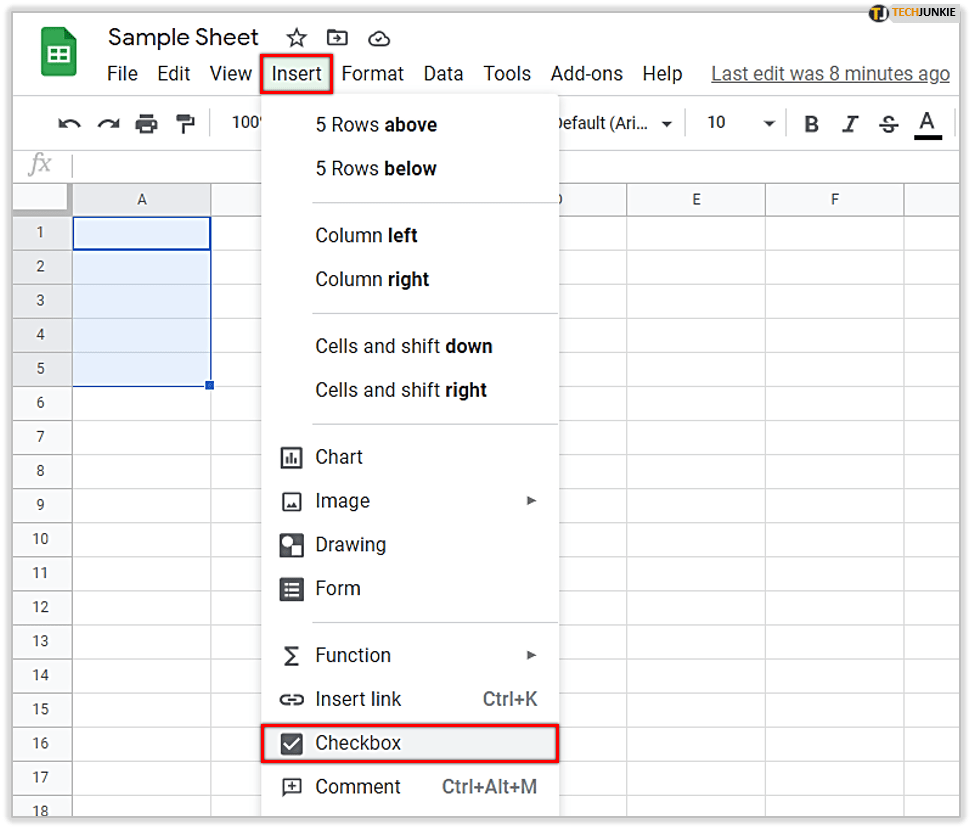
Task: Toggle strikethrough formatting
Action: pos(888,124)
